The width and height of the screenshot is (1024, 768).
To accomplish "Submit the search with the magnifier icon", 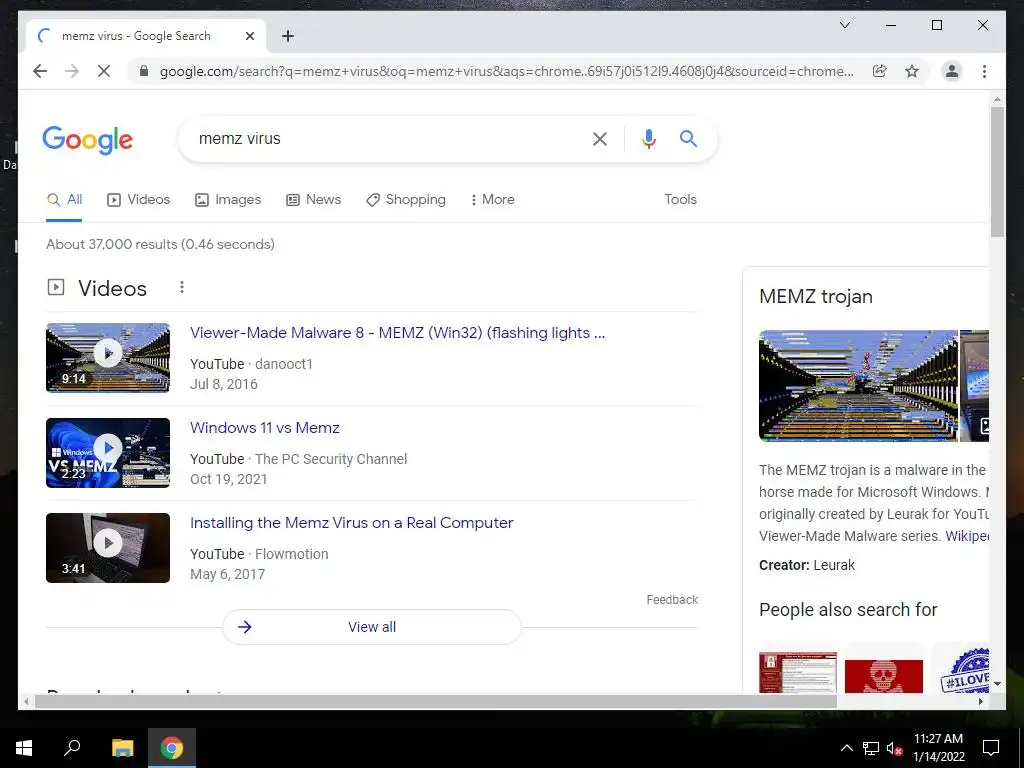I will point(688,138).
